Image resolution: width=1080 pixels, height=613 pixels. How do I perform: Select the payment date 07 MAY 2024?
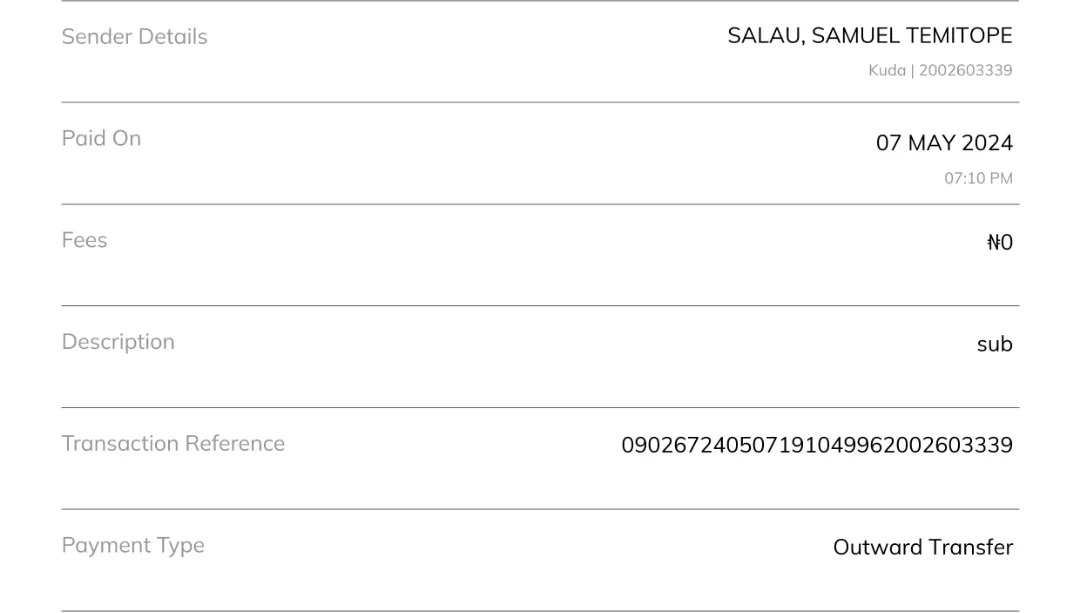point(944,143)
